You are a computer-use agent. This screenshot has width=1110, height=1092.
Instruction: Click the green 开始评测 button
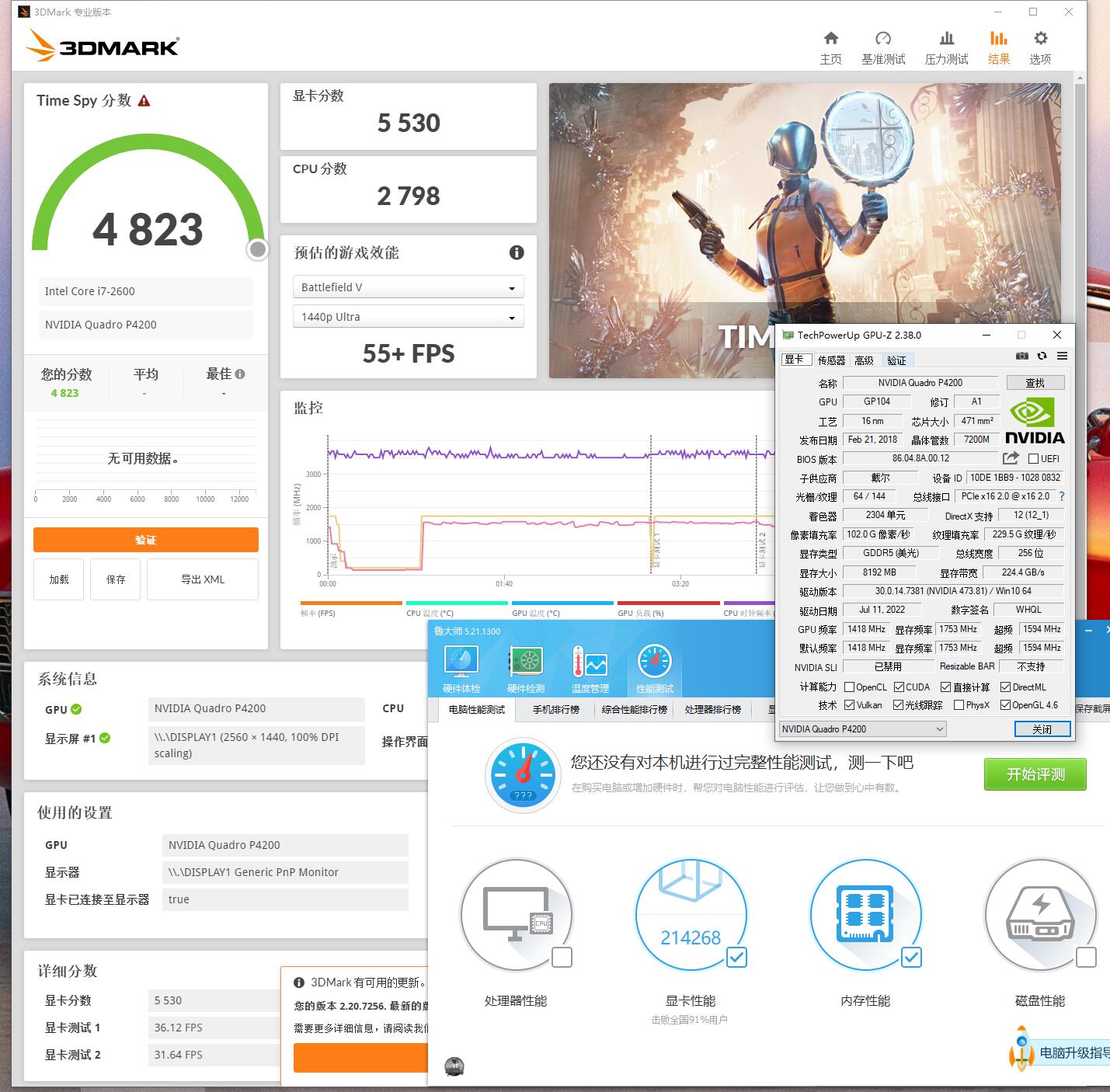point(1035,774)
